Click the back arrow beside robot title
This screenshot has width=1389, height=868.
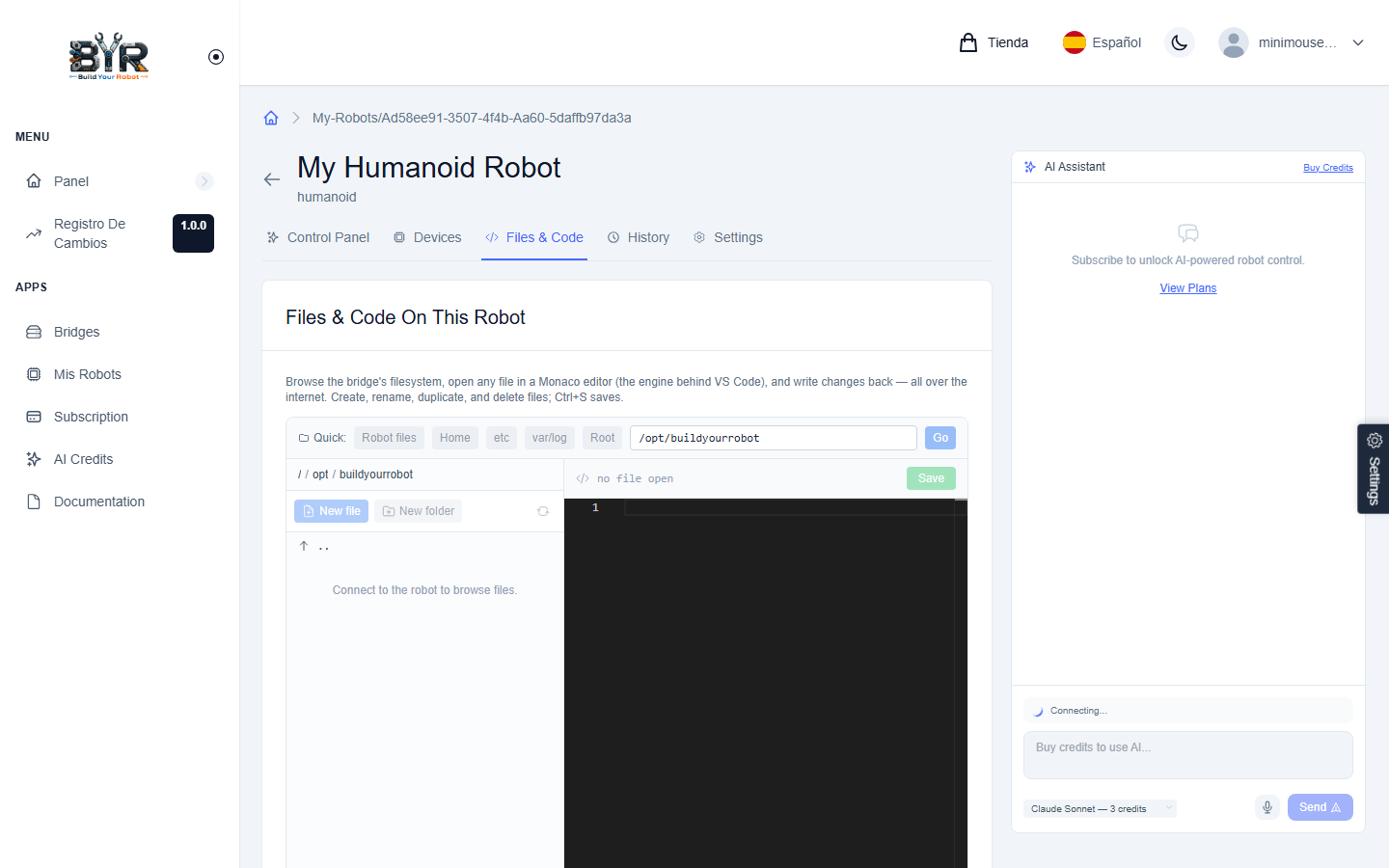tap(272, 179)
